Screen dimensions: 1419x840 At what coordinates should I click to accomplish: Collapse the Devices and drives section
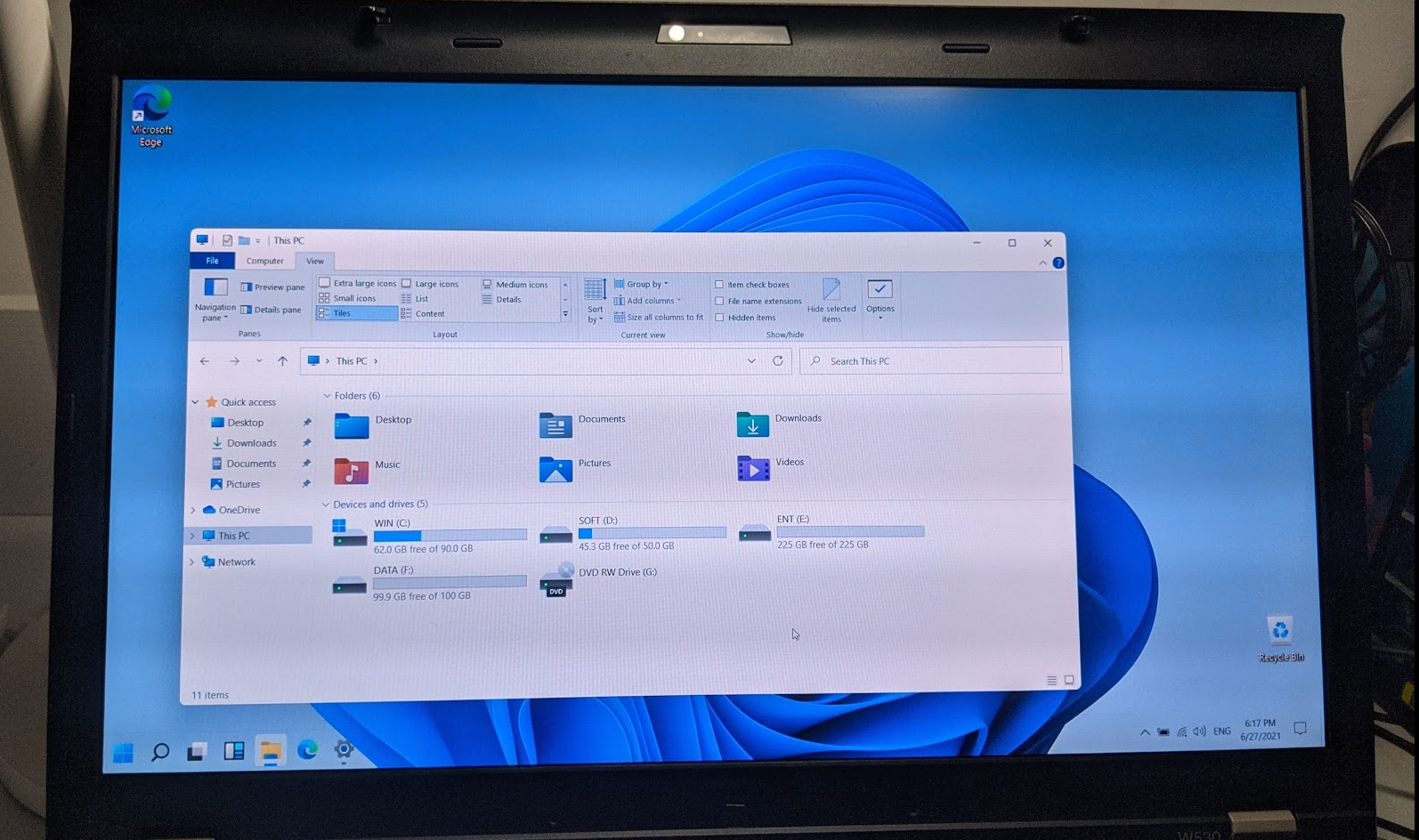(326, 505)
